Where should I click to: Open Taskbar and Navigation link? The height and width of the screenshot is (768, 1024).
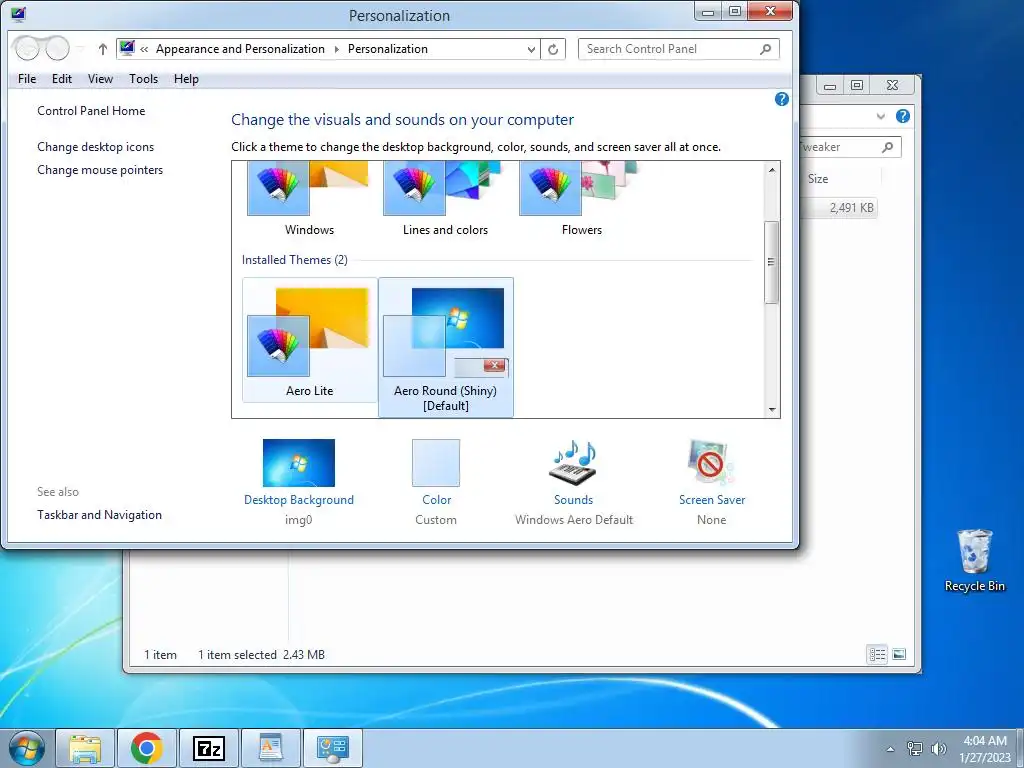pyautogui.click(x=99, y=515)
